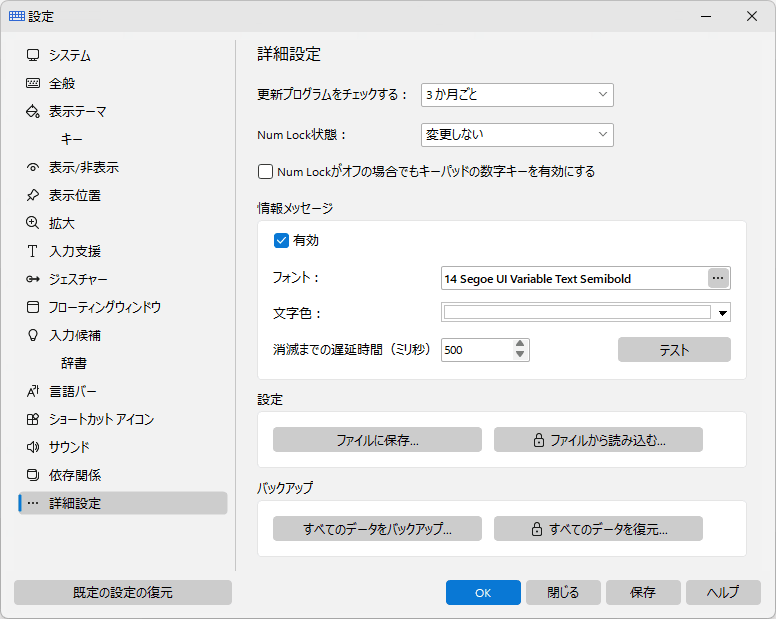
Task: Expand the 文字色 color dropdown arrow
Action: [723, 313]
